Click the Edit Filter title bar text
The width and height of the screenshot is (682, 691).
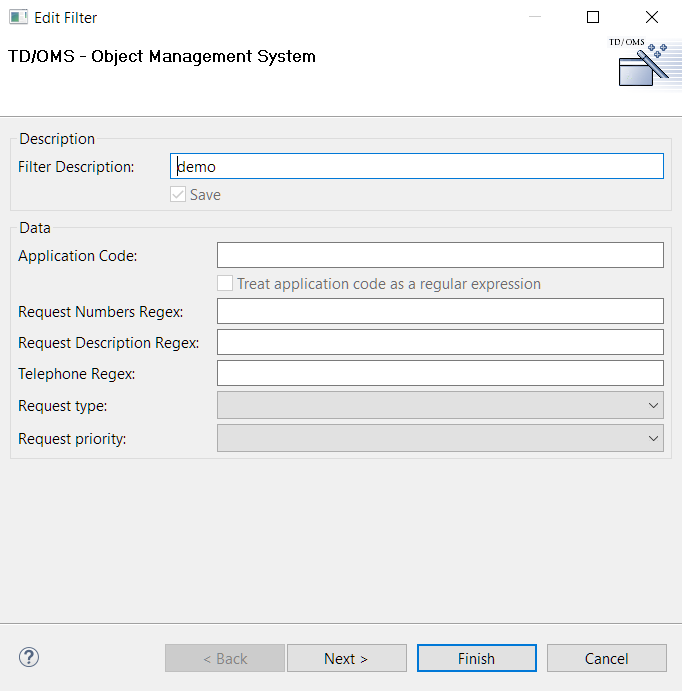coord(66,17)
